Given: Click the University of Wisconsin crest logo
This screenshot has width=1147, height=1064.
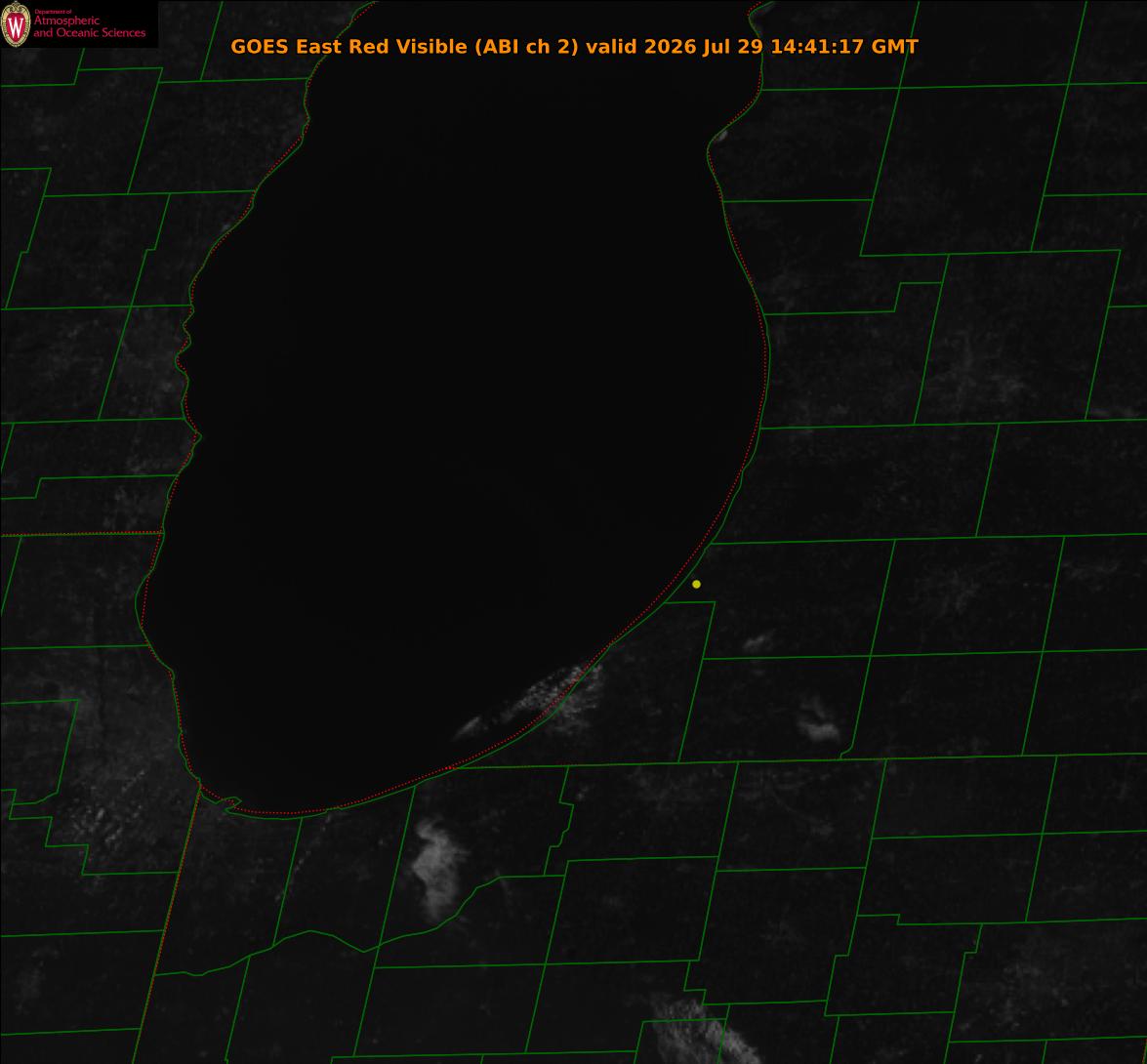Looking at the screenshot, I should 16,24.
